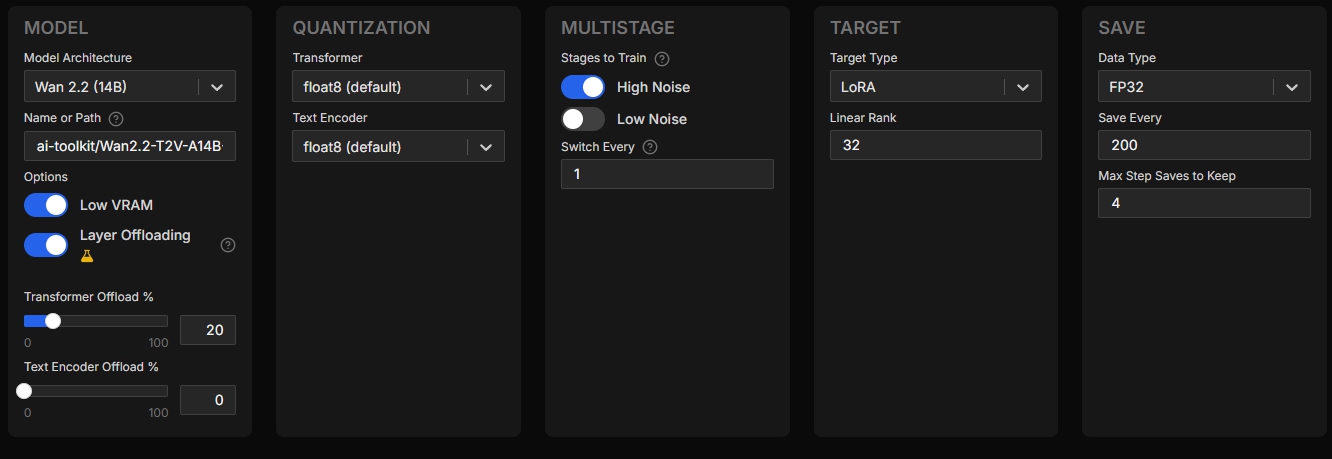The width and height of the screenshot is (1332, 459).
Task: Click Text Encoder Offload value field showing 0
Action: [208, 400]
